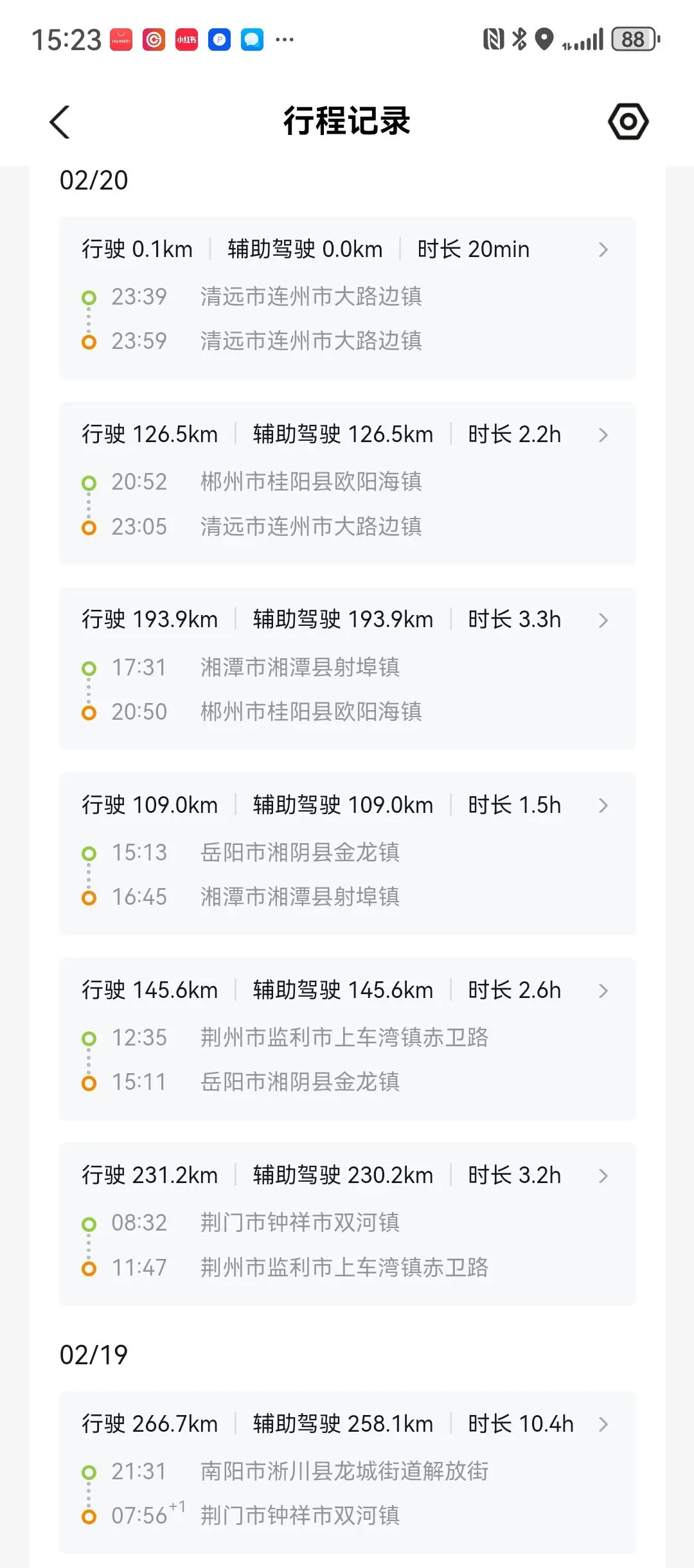Expand the 266.7km 10.4h trip arrow
Image resolution: width=694 pixels, height=1568 pixels.
point(603,1424)
